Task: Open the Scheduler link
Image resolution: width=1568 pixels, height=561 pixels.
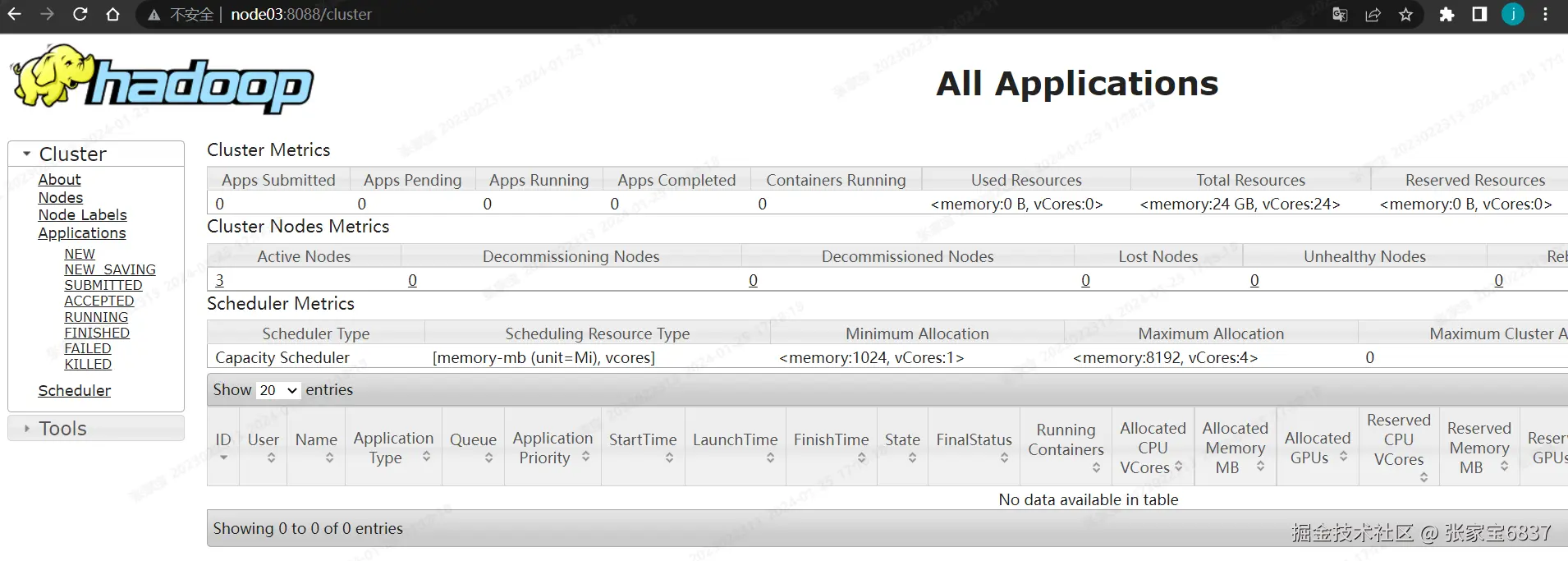Action: 74,390
